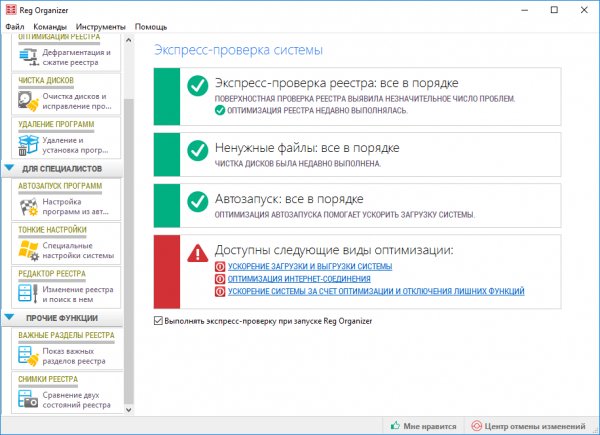
Task: Click Показ важных разделов реестра text
Action: (x=74, y=356)
